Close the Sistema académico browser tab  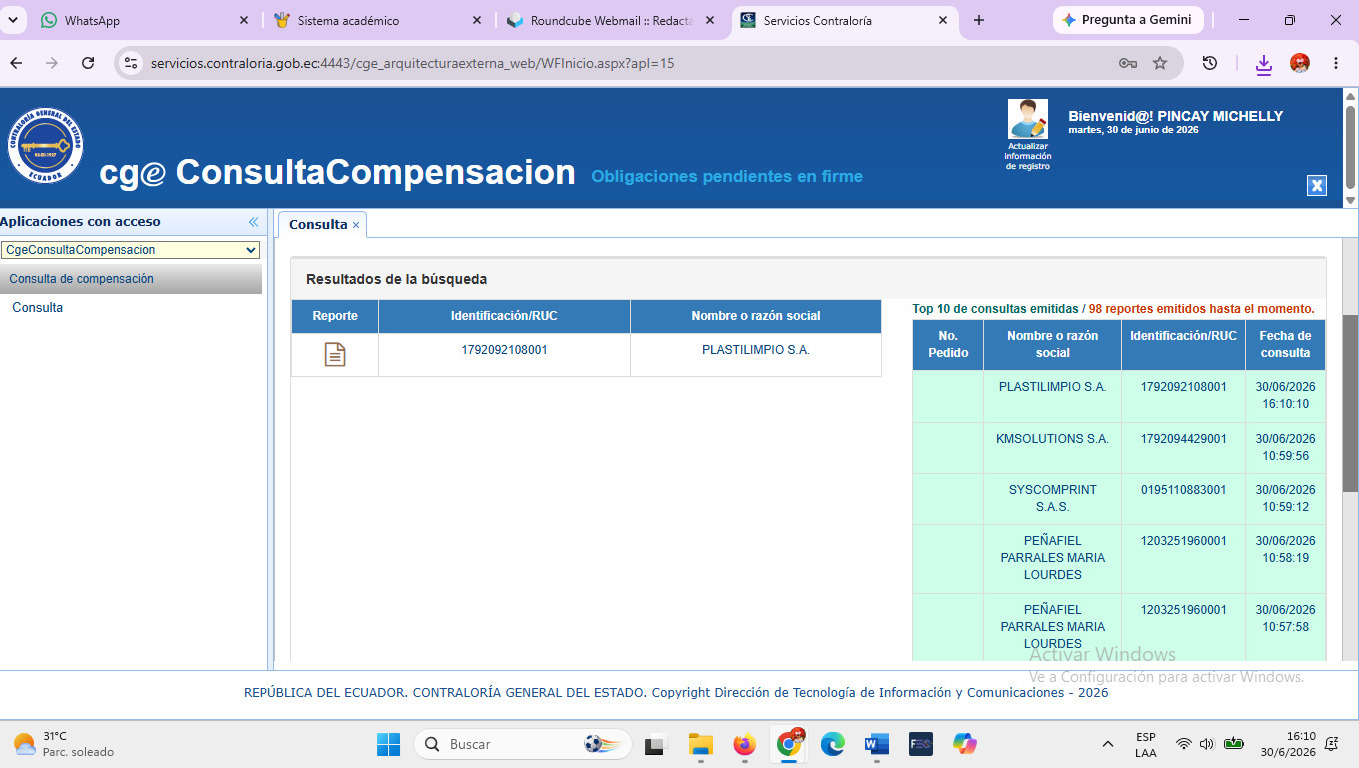click(x=477, y=20)
